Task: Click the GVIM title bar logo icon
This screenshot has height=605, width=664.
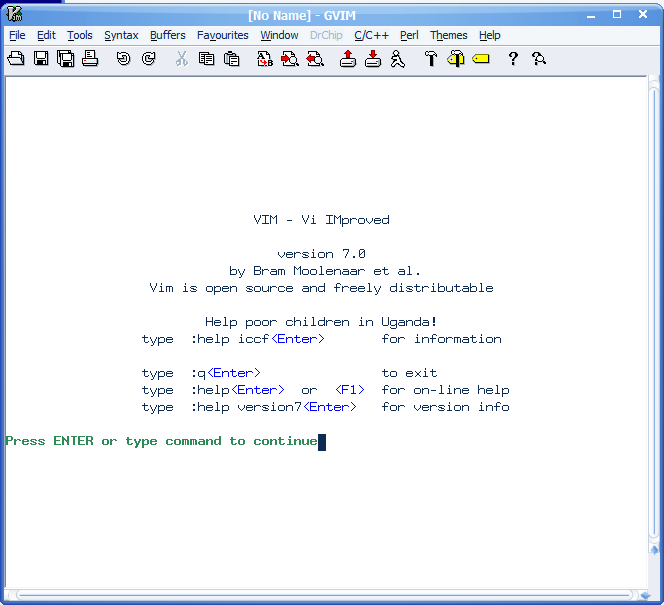Action: (x=14, y=14)
